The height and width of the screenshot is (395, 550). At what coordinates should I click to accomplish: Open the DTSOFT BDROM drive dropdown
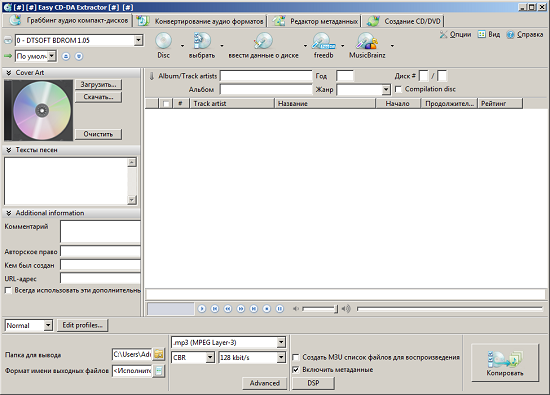coord(139,40)
